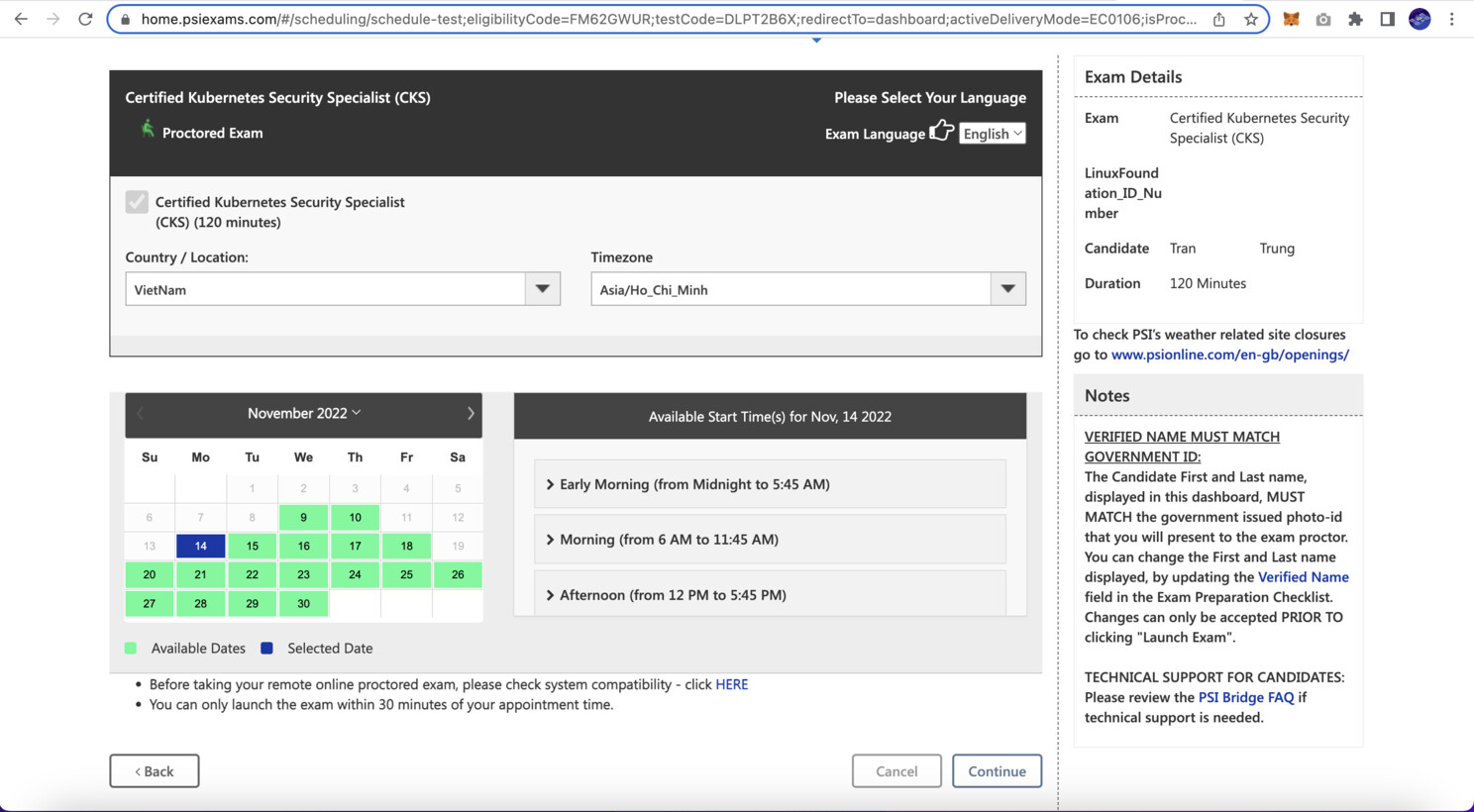This screenshot has width=1474, height=812.
Task: Choose November 25 as exam date
Action: coord(406,574)
